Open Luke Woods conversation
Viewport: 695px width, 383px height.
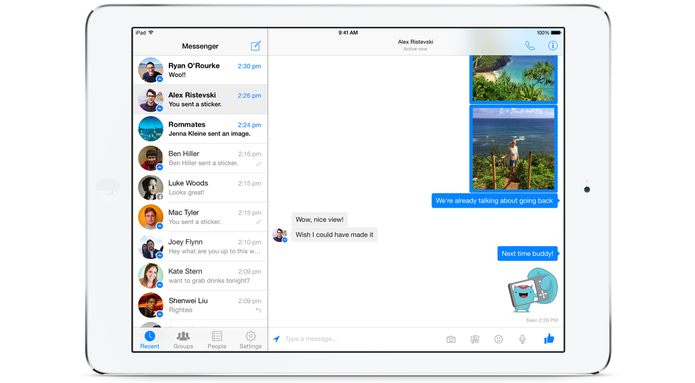200,188
